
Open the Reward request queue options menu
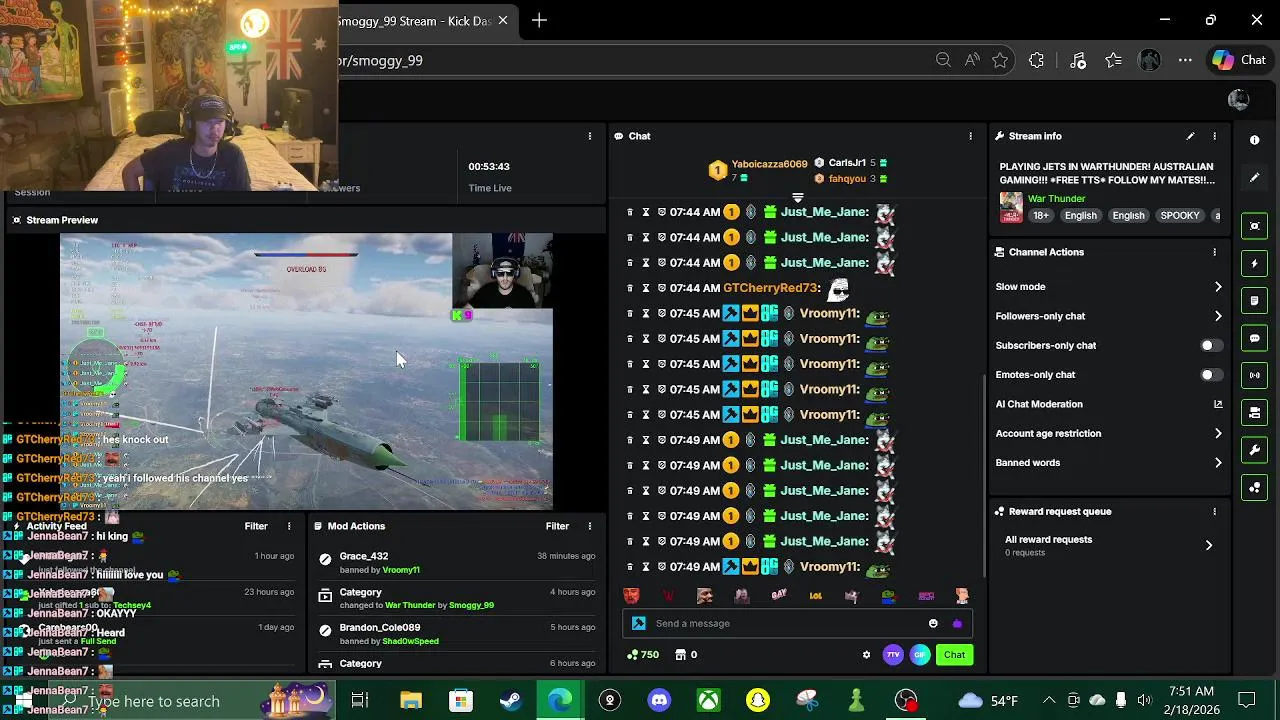1215,511
